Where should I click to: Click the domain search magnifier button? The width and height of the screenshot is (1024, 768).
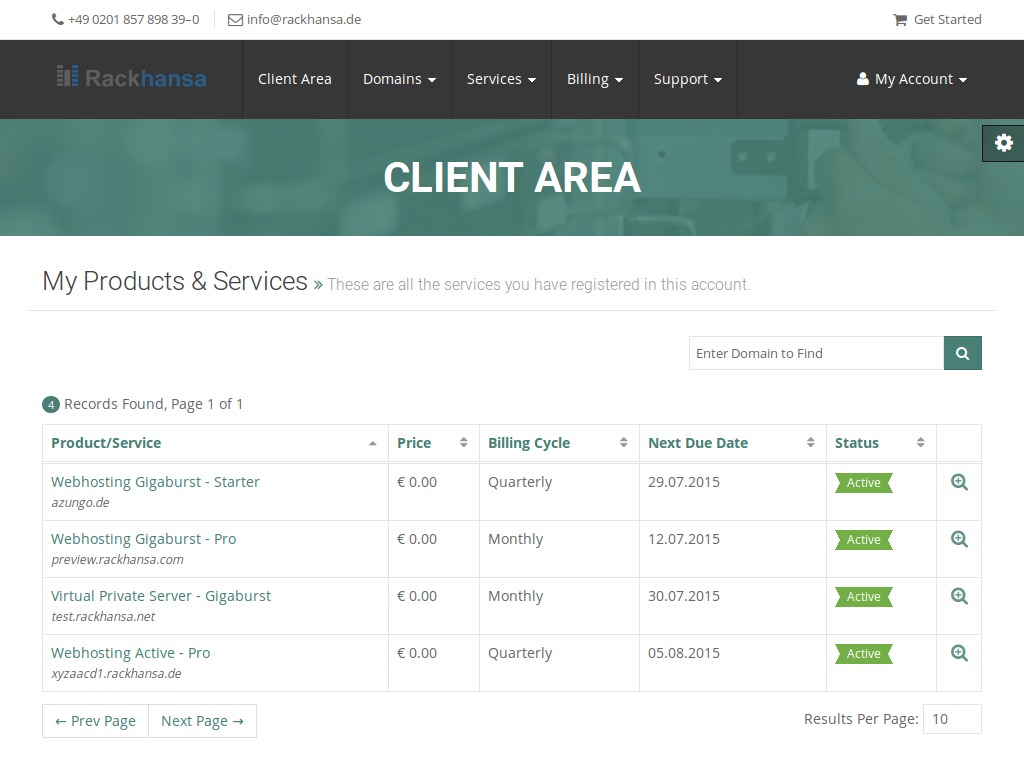(962, 353)
